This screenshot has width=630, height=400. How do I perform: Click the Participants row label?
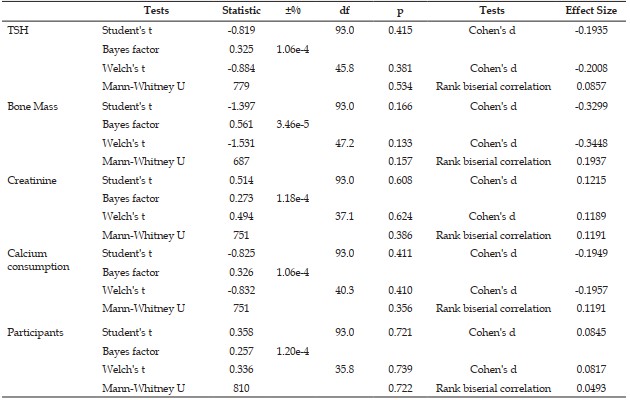click(35, 333)
